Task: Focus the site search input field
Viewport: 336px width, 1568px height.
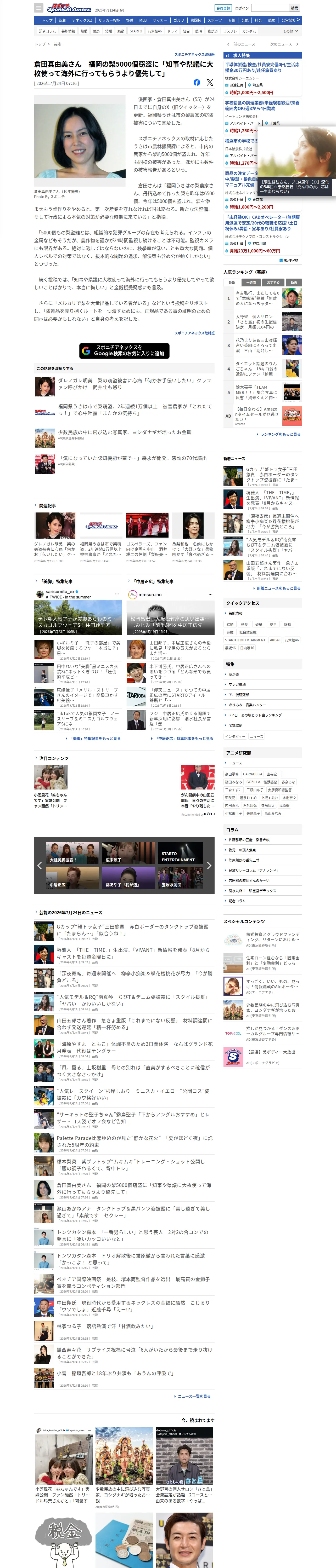Action: (x=270, y=8)
